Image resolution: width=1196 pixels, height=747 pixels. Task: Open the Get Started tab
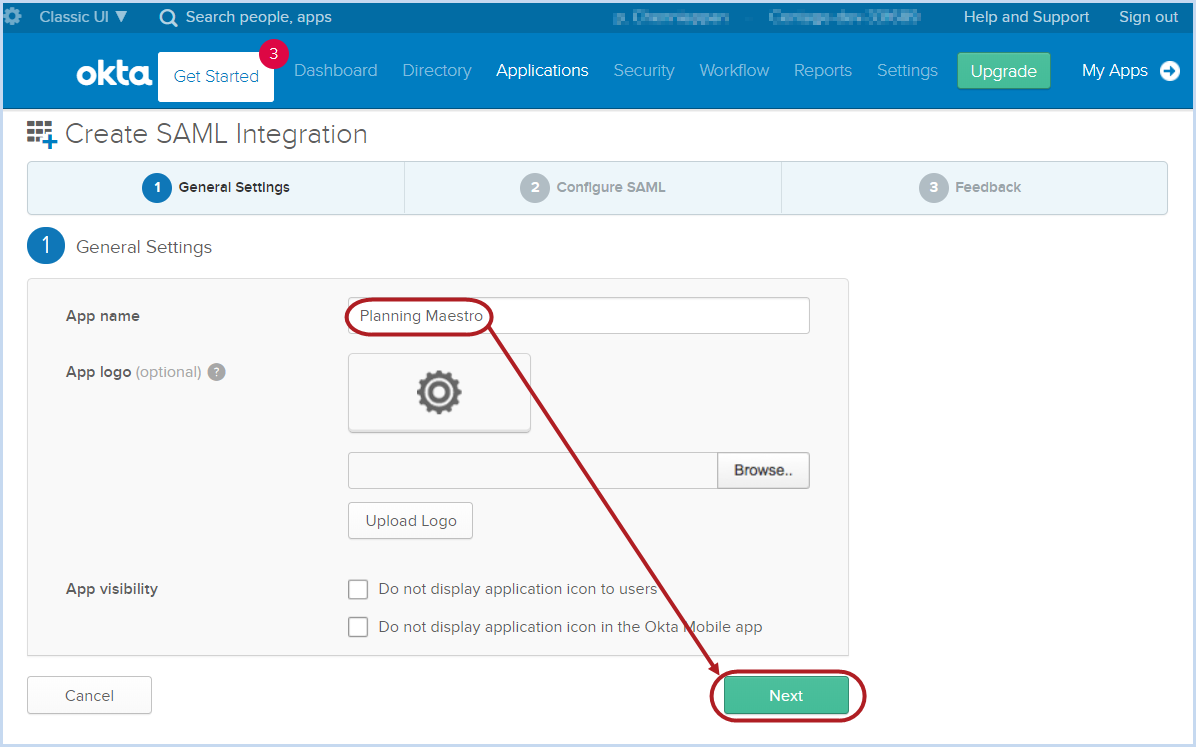[216, 76]
